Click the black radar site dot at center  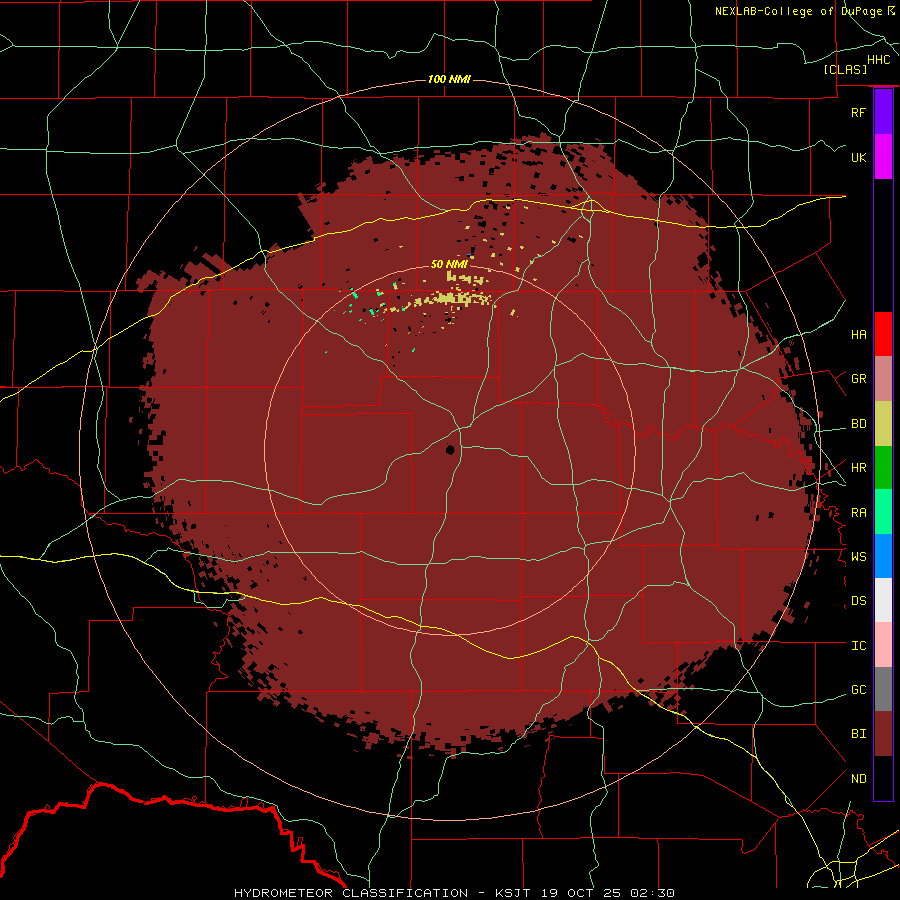point(451,449)
